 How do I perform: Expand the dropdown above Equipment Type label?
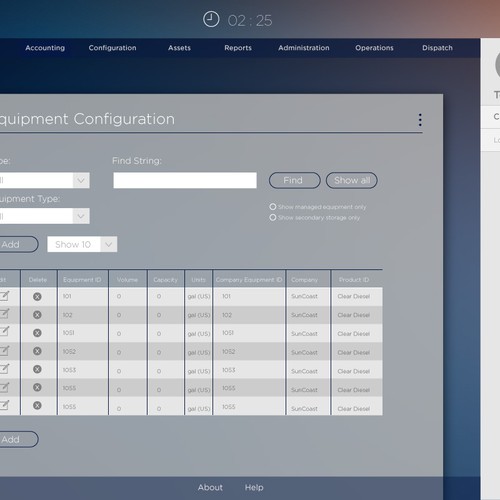click(x=81, y=180)
